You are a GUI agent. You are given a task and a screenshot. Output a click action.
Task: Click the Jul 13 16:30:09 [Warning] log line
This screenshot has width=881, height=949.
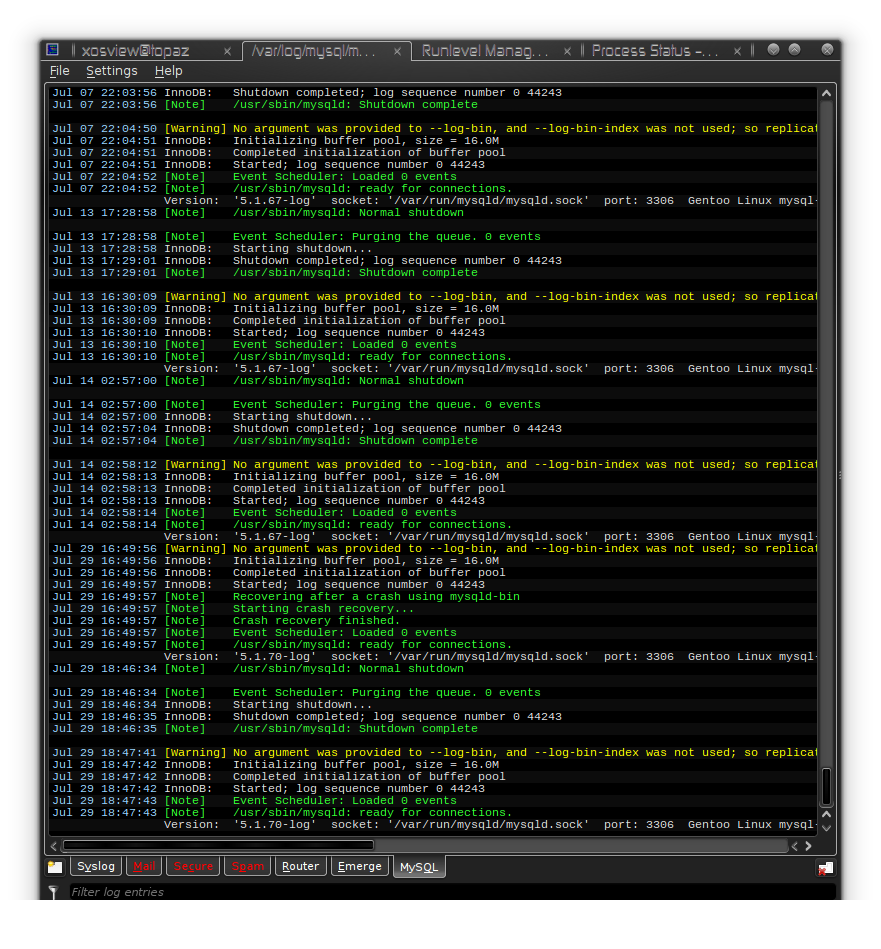click(x=433, y=297)
